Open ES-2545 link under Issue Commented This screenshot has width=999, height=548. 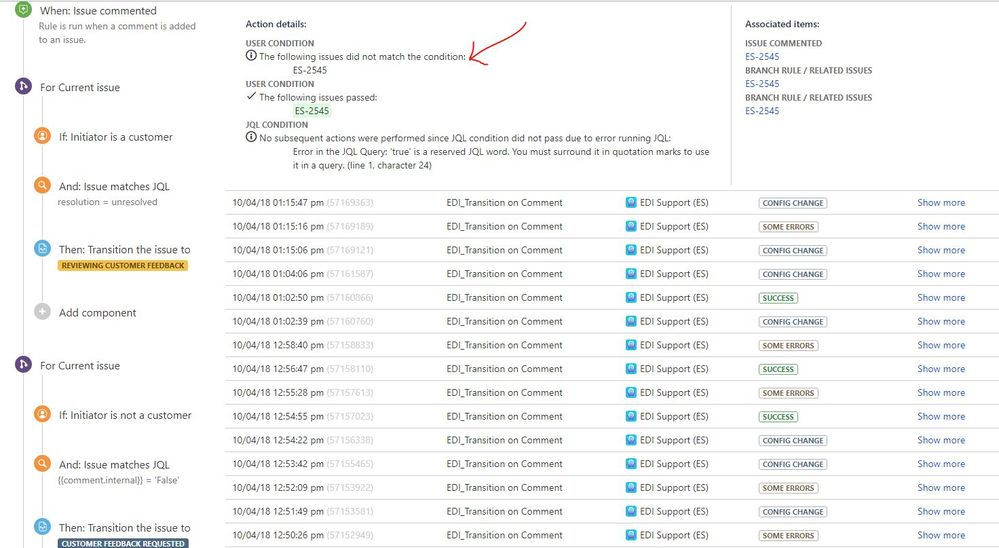point(762,57)
